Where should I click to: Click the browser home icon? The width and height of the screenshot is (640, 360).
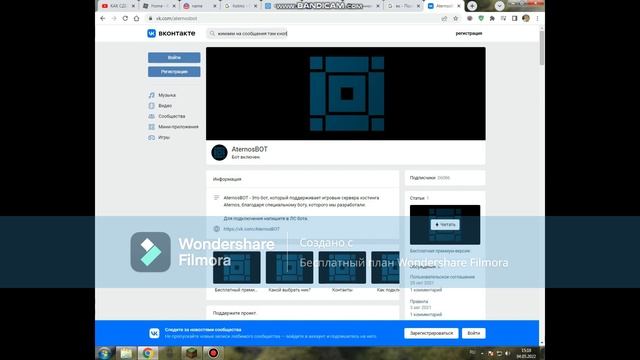pos(137,18)
